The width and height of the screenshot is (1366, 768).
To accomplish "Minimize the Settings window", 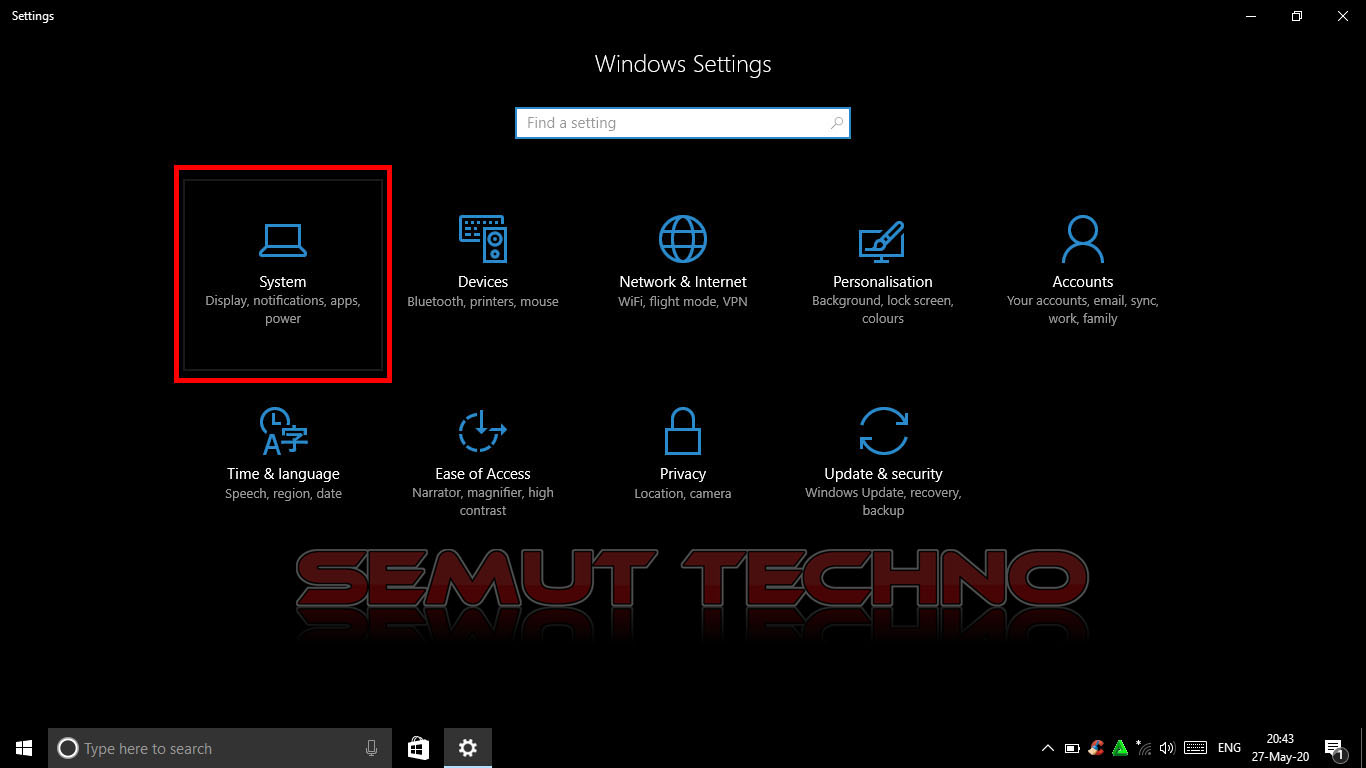I will (1251, 16).
